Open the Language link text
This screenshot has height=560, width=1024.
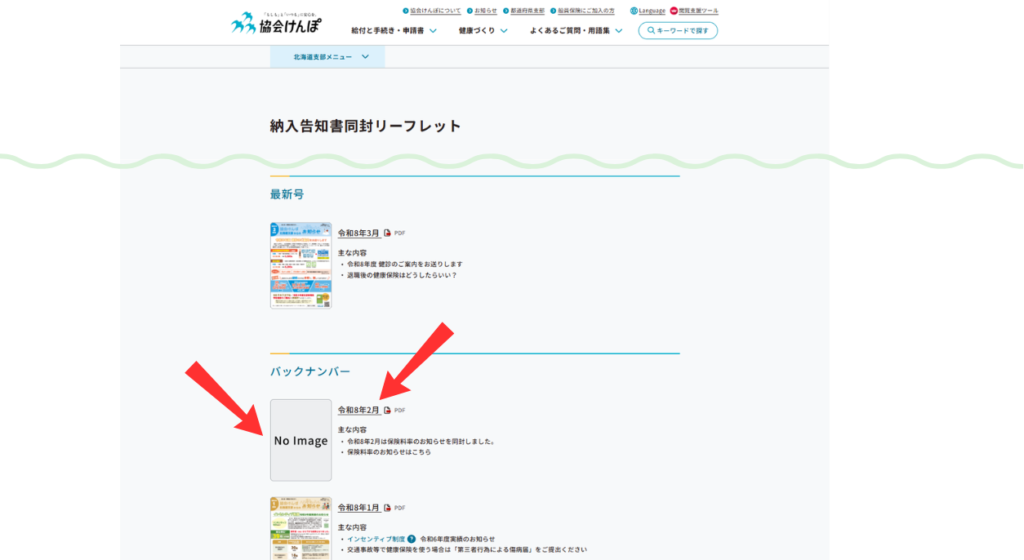tap(652, 11)
